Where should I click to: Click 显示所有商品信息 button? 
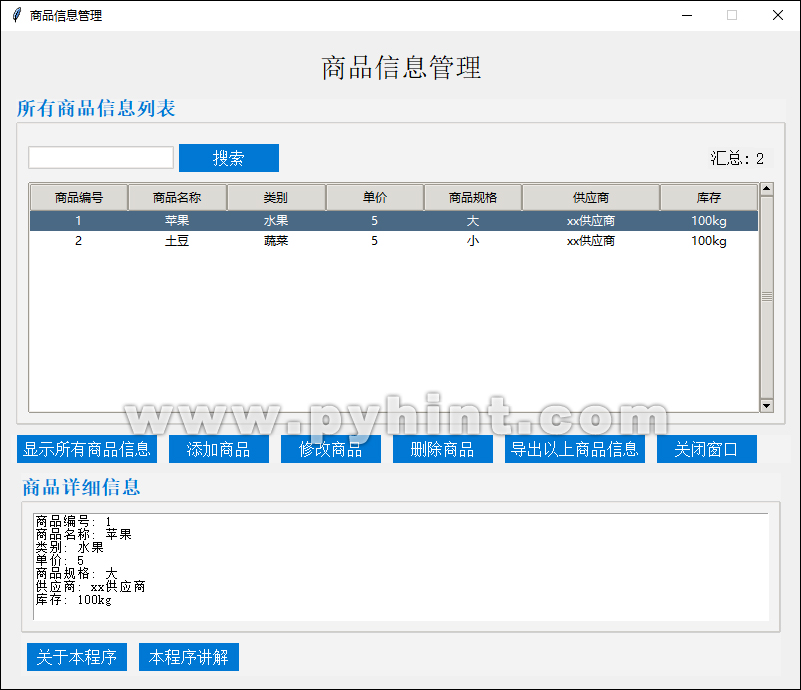[x=87, y=449]
